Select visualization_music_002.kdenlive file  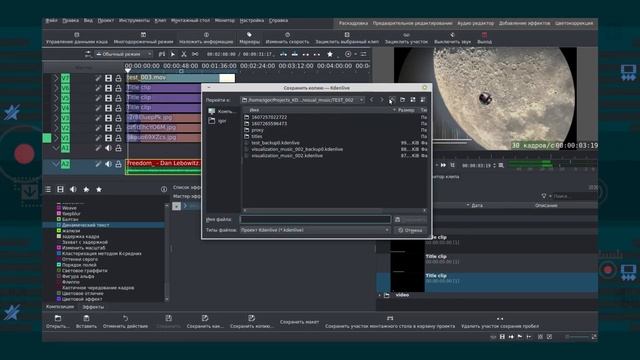tap(287, 156)
